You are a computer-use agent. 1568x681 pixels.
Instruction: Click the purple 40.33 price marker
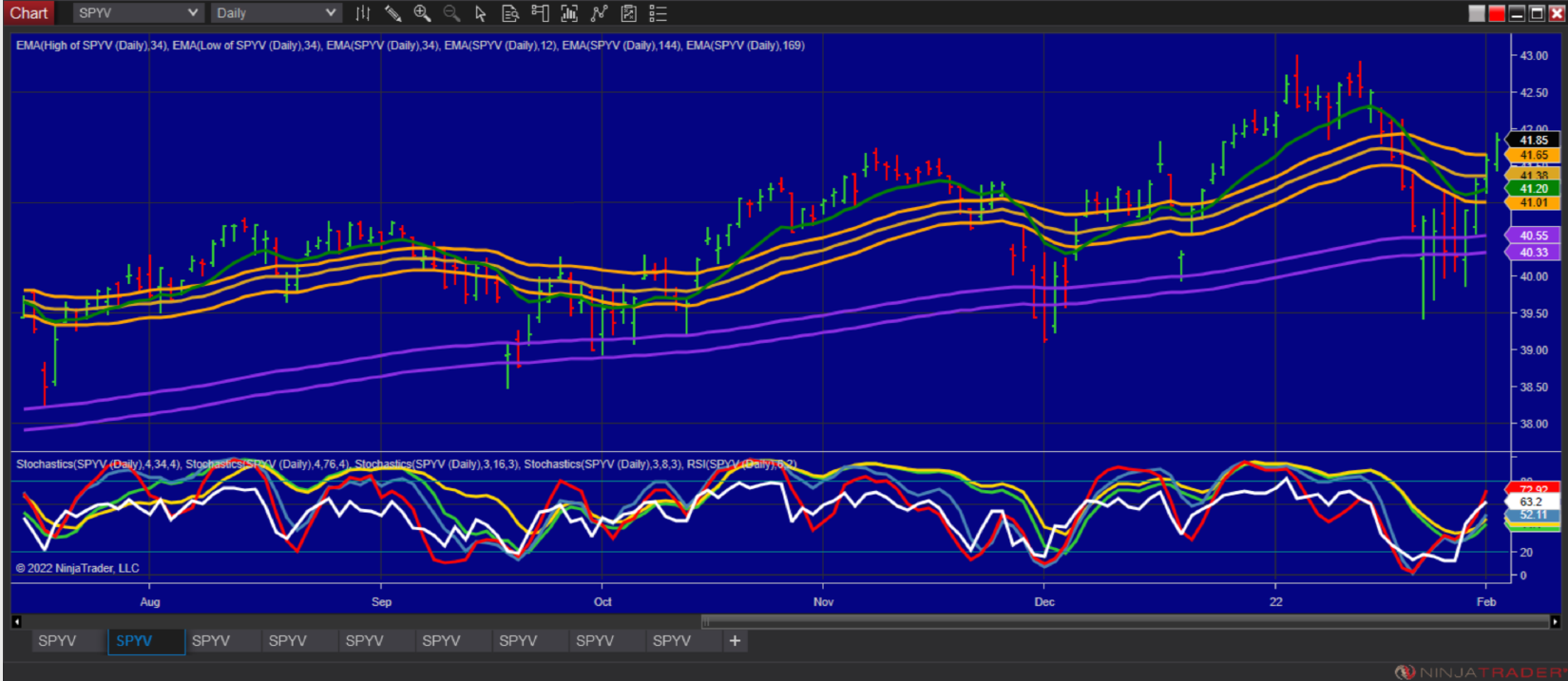pyautogui.click(x=1533, y=253)
